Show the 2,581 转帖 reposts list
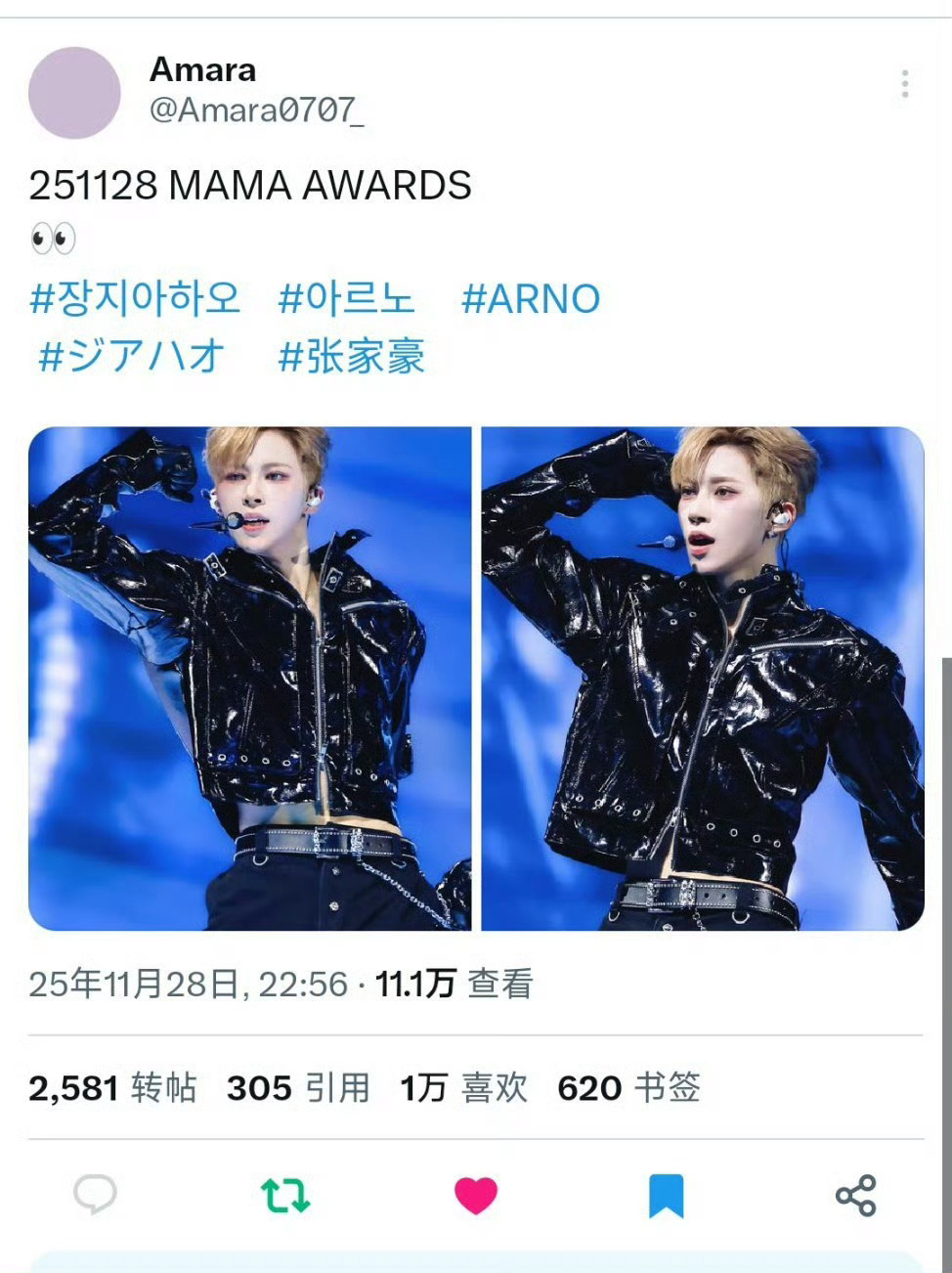Screen dimensions: 952x1273 pyautogui.click(x=112, y=1087)
